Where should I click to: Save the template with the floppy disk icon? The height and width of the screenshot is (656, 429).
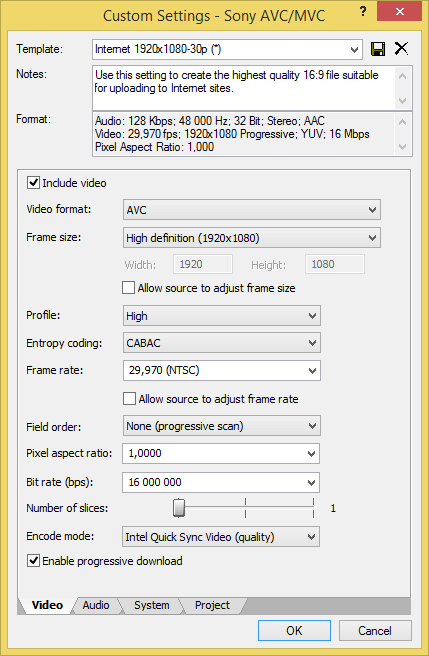pyautogui.click(x=378, y=49)
